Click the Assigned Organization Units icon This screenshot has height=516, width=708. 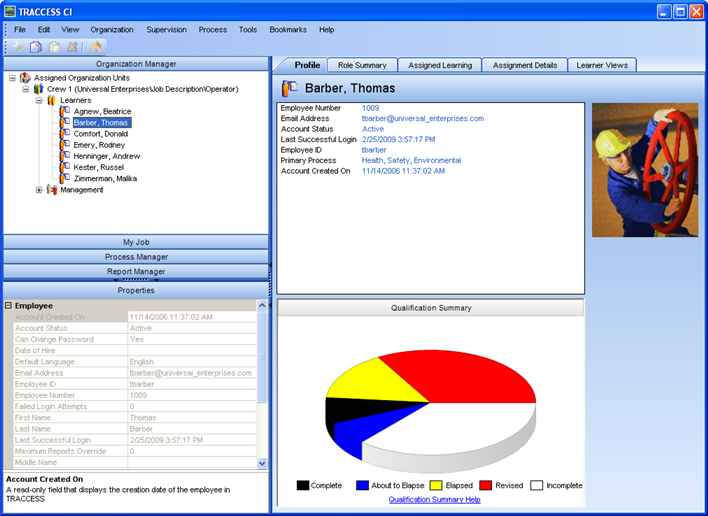click(x=26, y=78)
